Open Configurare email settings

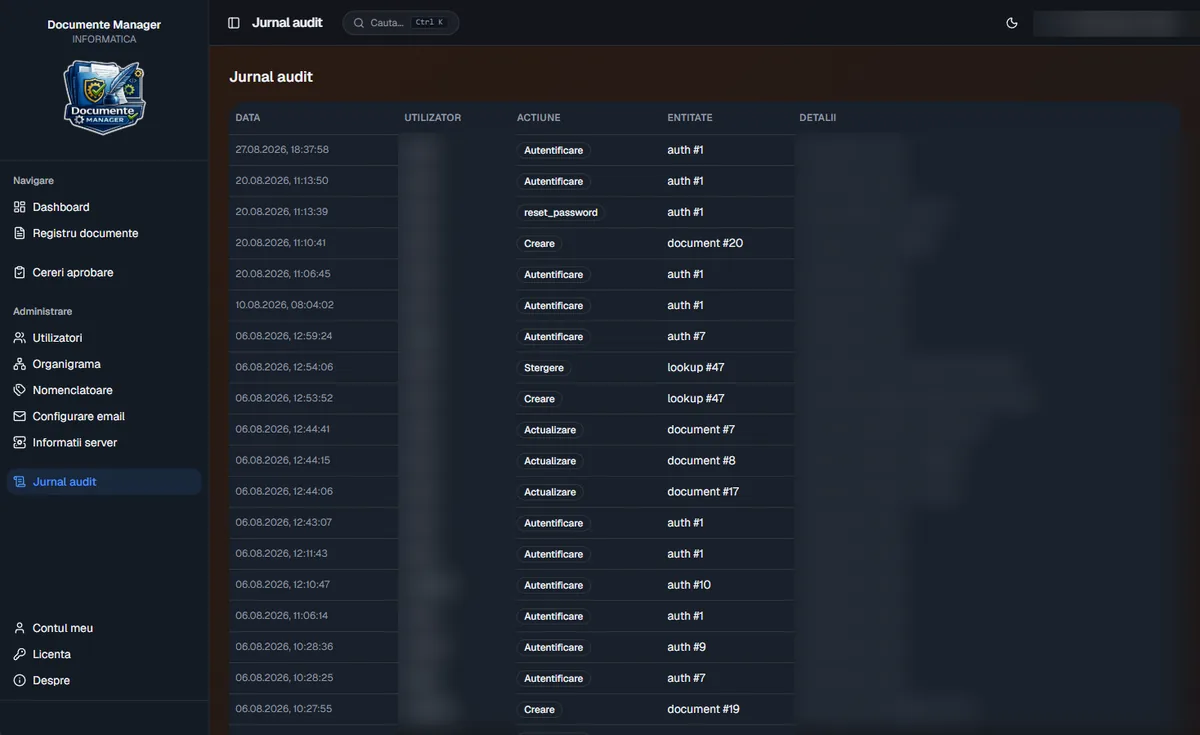(104, 416)
